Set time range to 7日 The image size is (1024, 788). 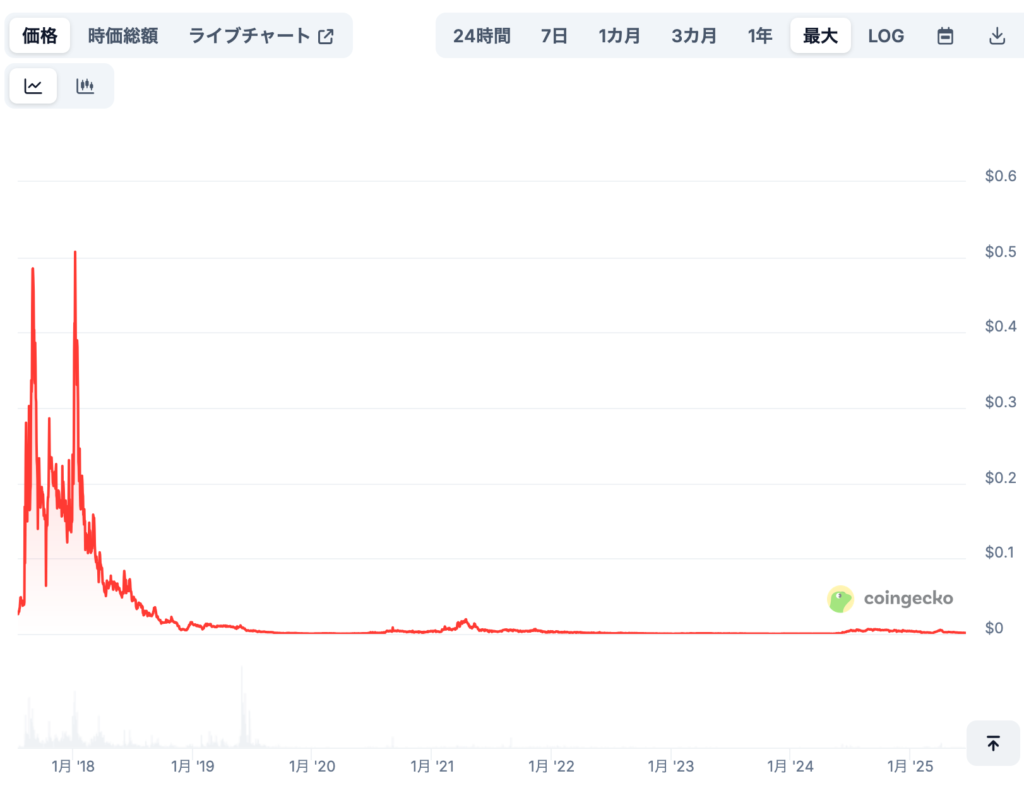(554, 36)
